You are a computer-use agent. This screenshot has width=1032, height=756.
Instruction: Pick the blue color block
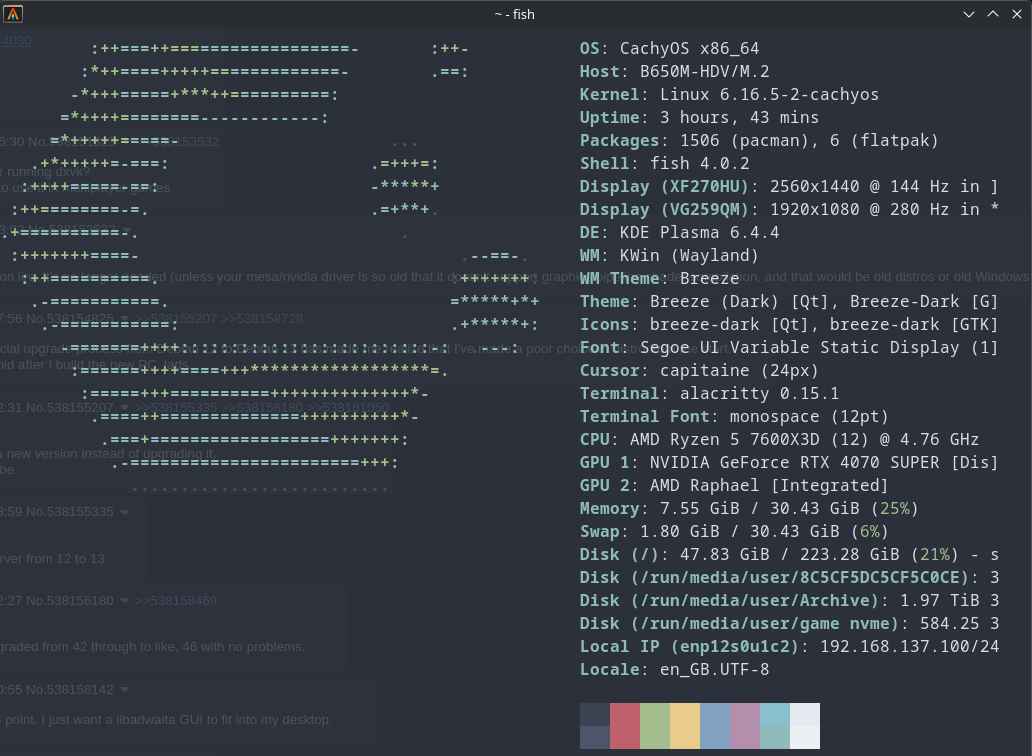[715, 725]
